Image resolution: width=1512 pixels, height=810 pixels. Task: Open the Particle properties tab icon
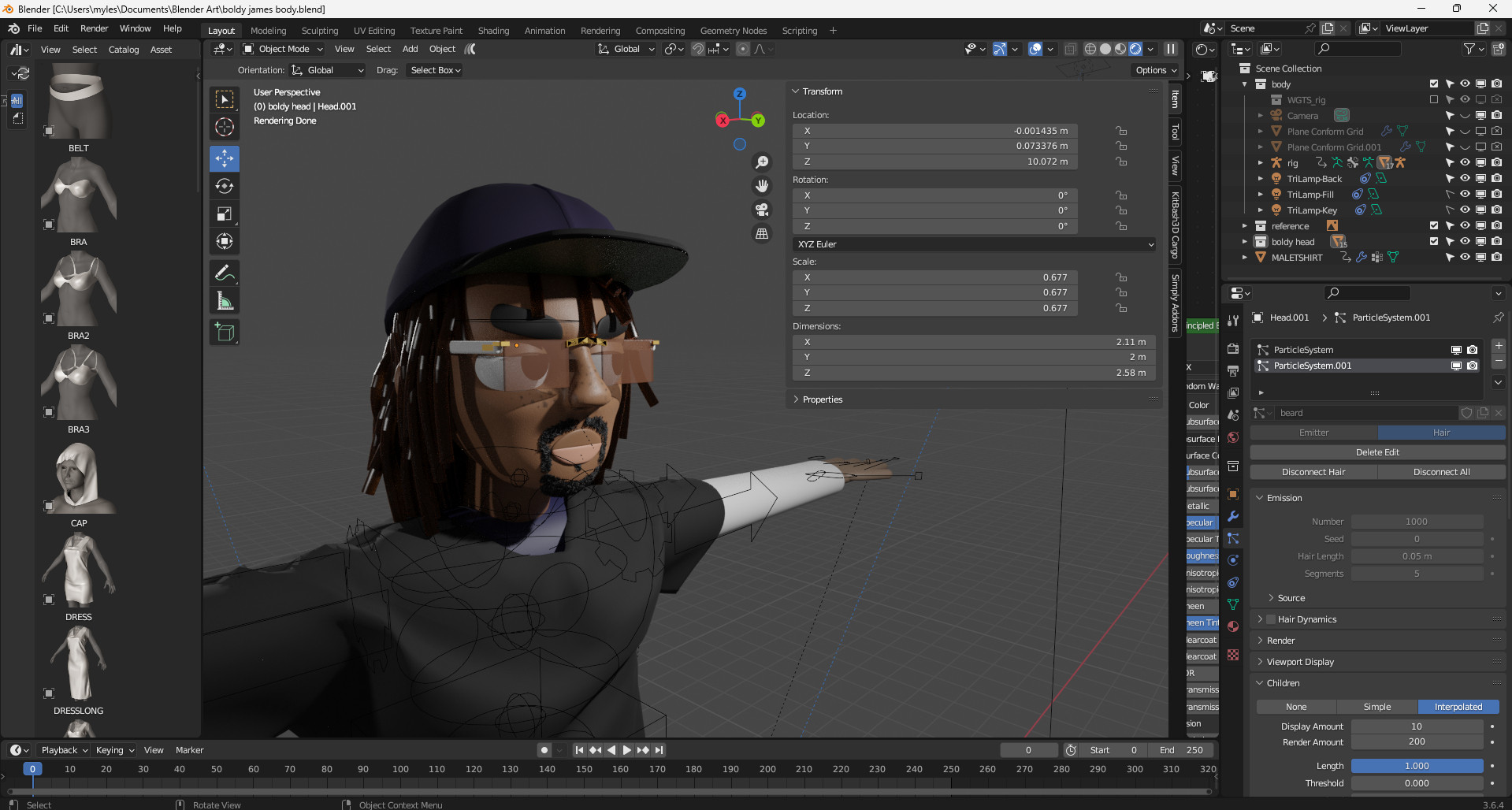1233,538
